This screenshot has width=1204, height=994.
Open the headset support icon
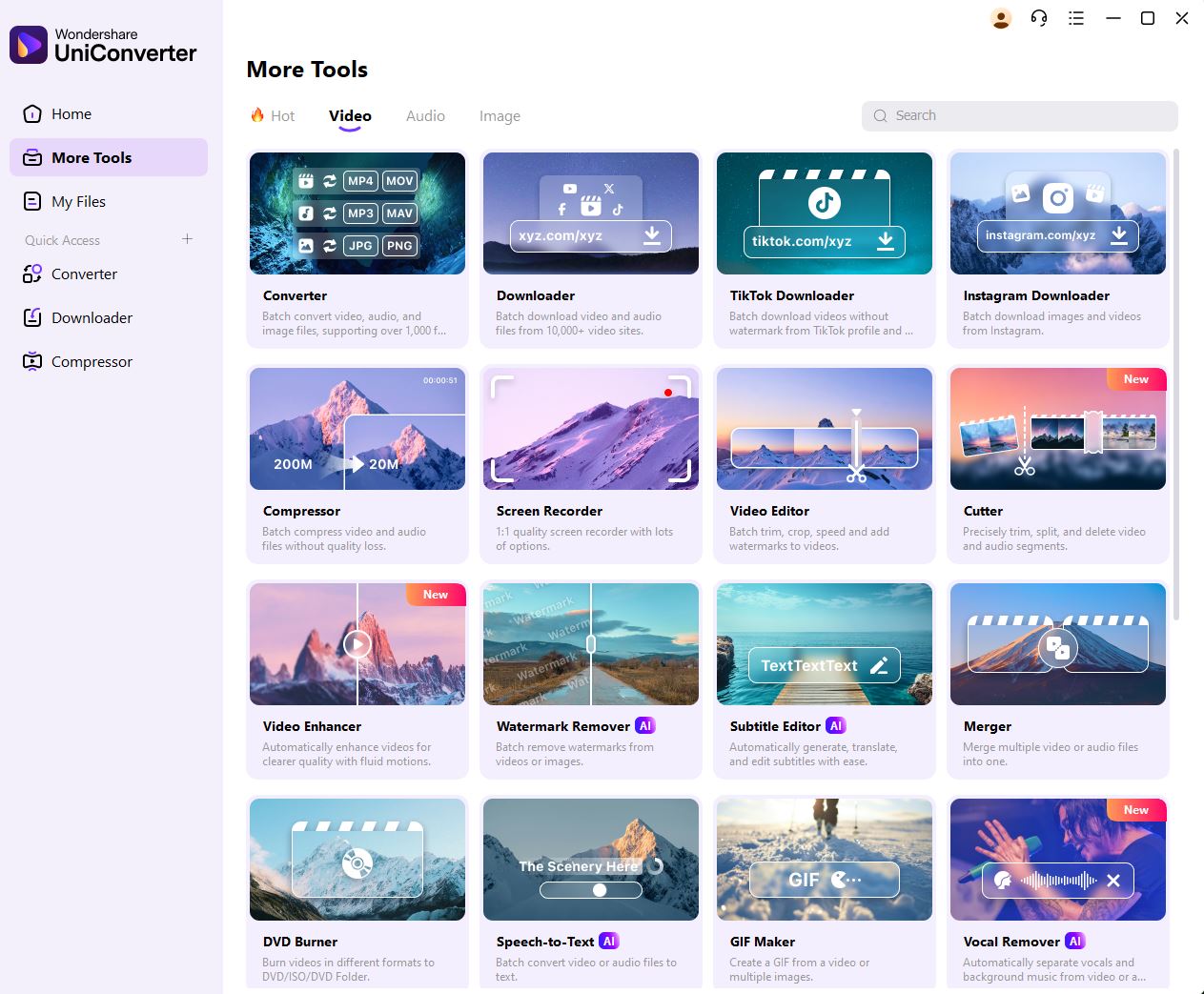pos(1039,18)
